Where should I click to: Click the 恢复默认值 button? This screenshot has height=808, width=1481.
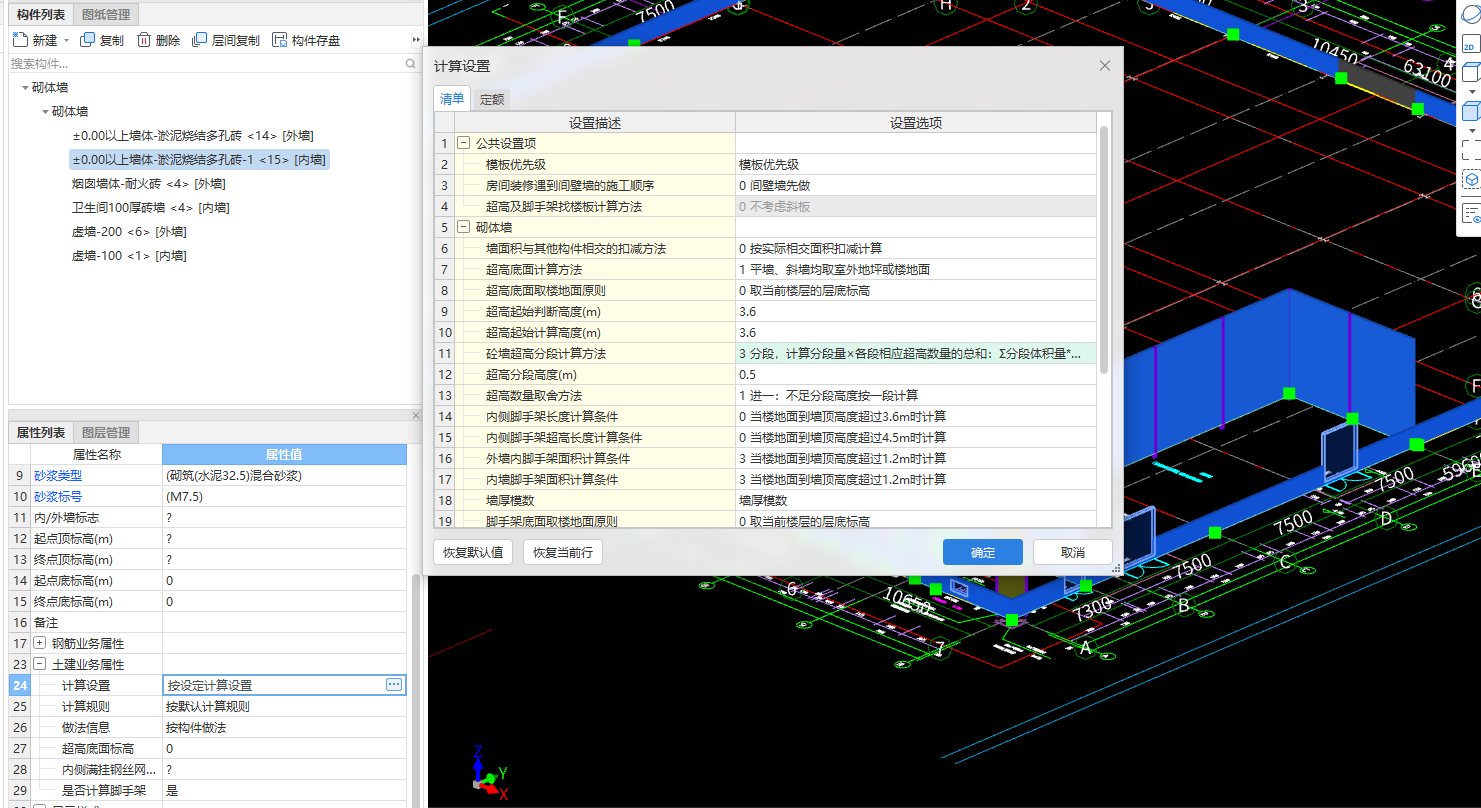point(474,552)
